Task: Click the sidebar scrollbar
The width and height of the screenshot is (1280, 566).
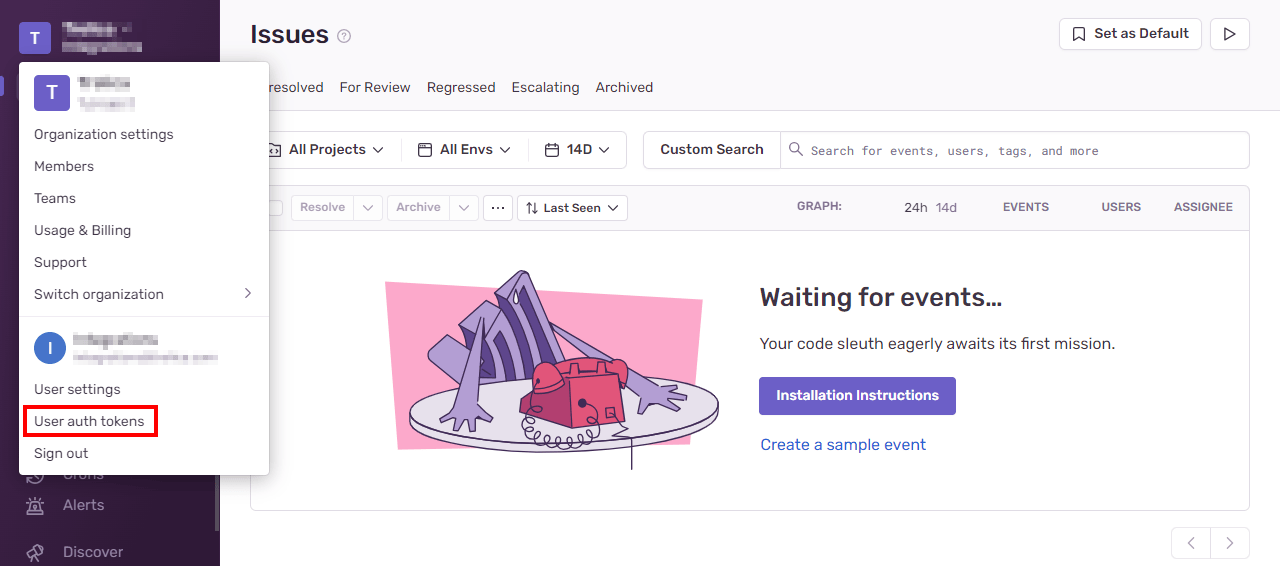Action: [217, 500]
